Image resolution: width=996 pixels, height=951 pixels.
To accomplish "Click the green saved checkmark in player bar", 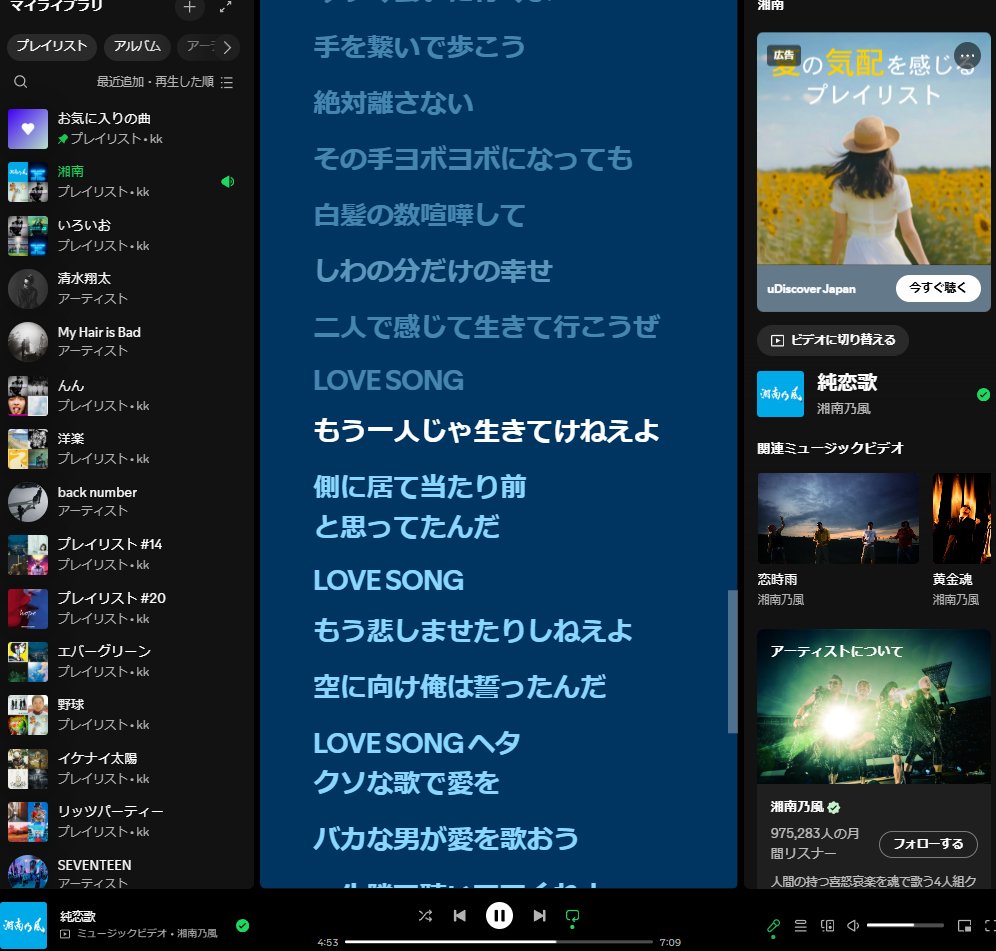I will pyautogui.click(x=242, y=926).
